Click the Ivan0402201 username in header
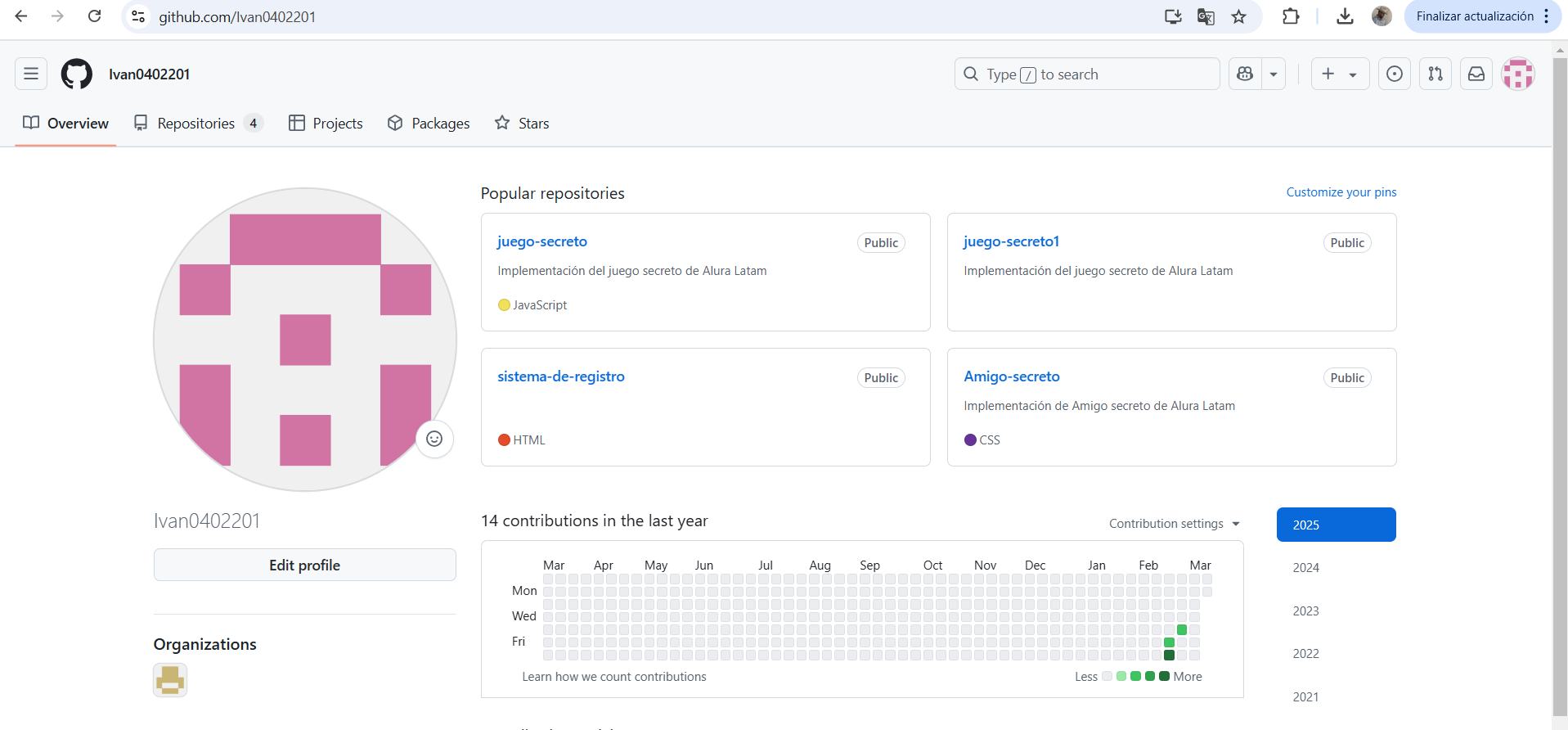This screenshot has width=1568, height=730. (x=149, y=74)
